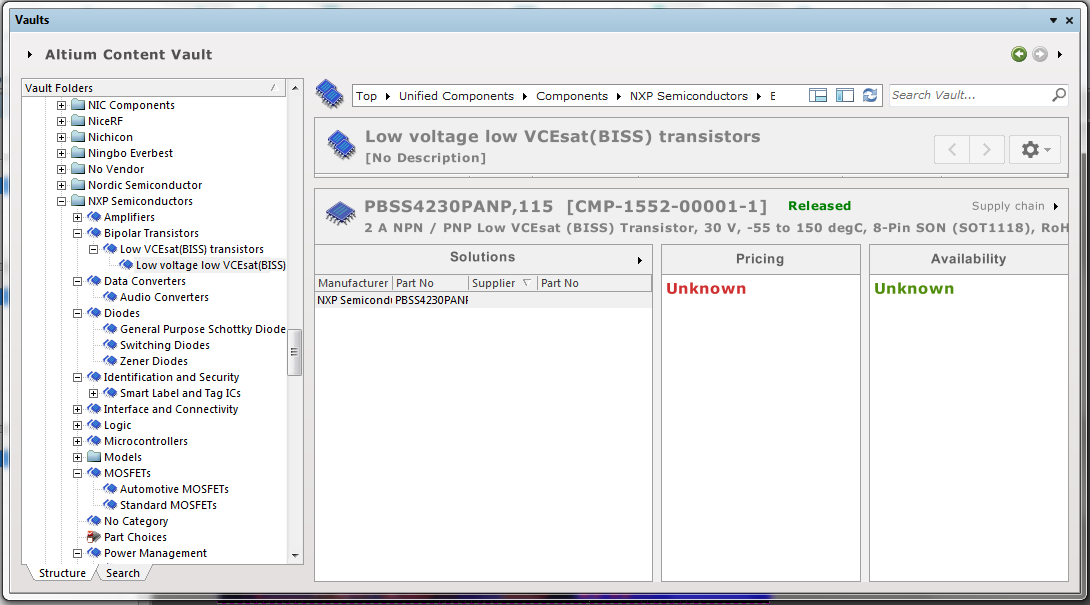
Task: Click the Zener Diodes component icon
Action: point(110,361)
